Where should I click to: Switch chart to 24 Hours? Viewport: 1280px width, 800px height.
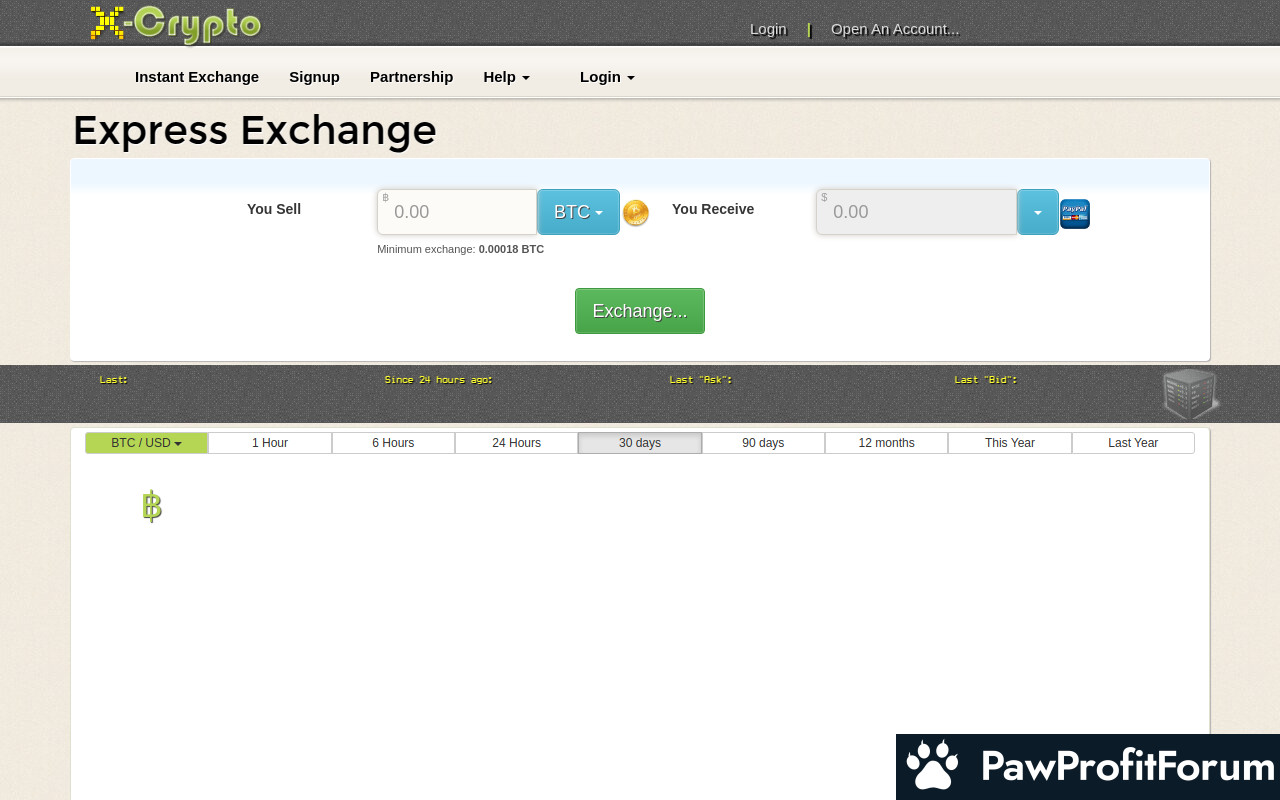516,443
